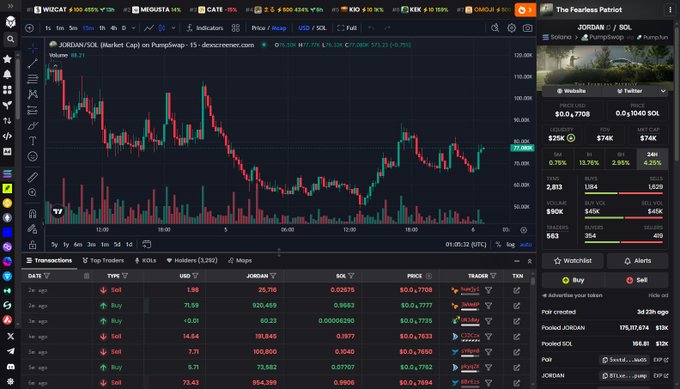Open chart settings gear icon
Image resolution: width=680 pixels, height=389 pixels.
coord(512,28)
